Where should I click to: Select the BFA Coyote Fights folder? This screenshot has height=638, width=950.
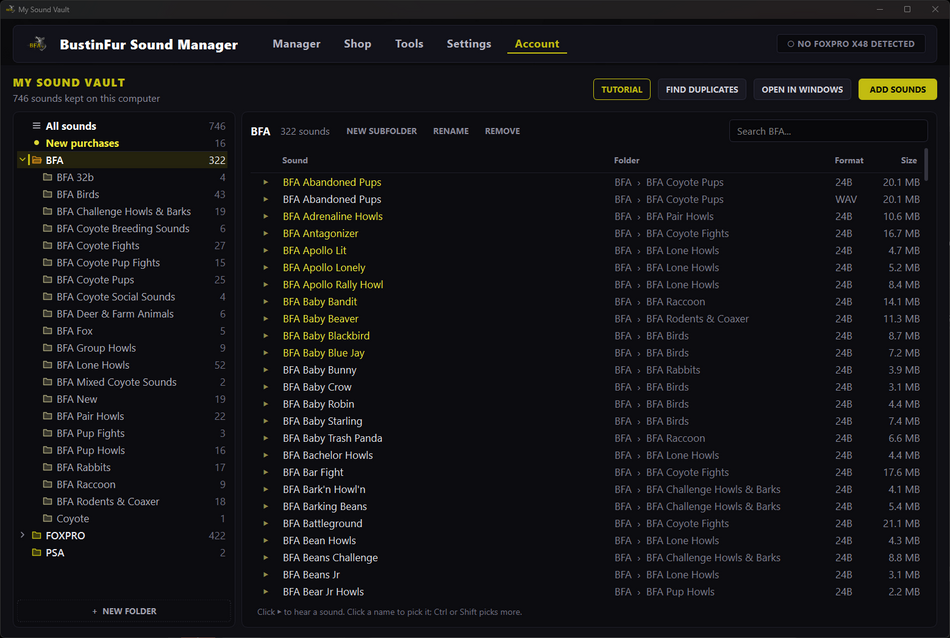tap(124, 245)
